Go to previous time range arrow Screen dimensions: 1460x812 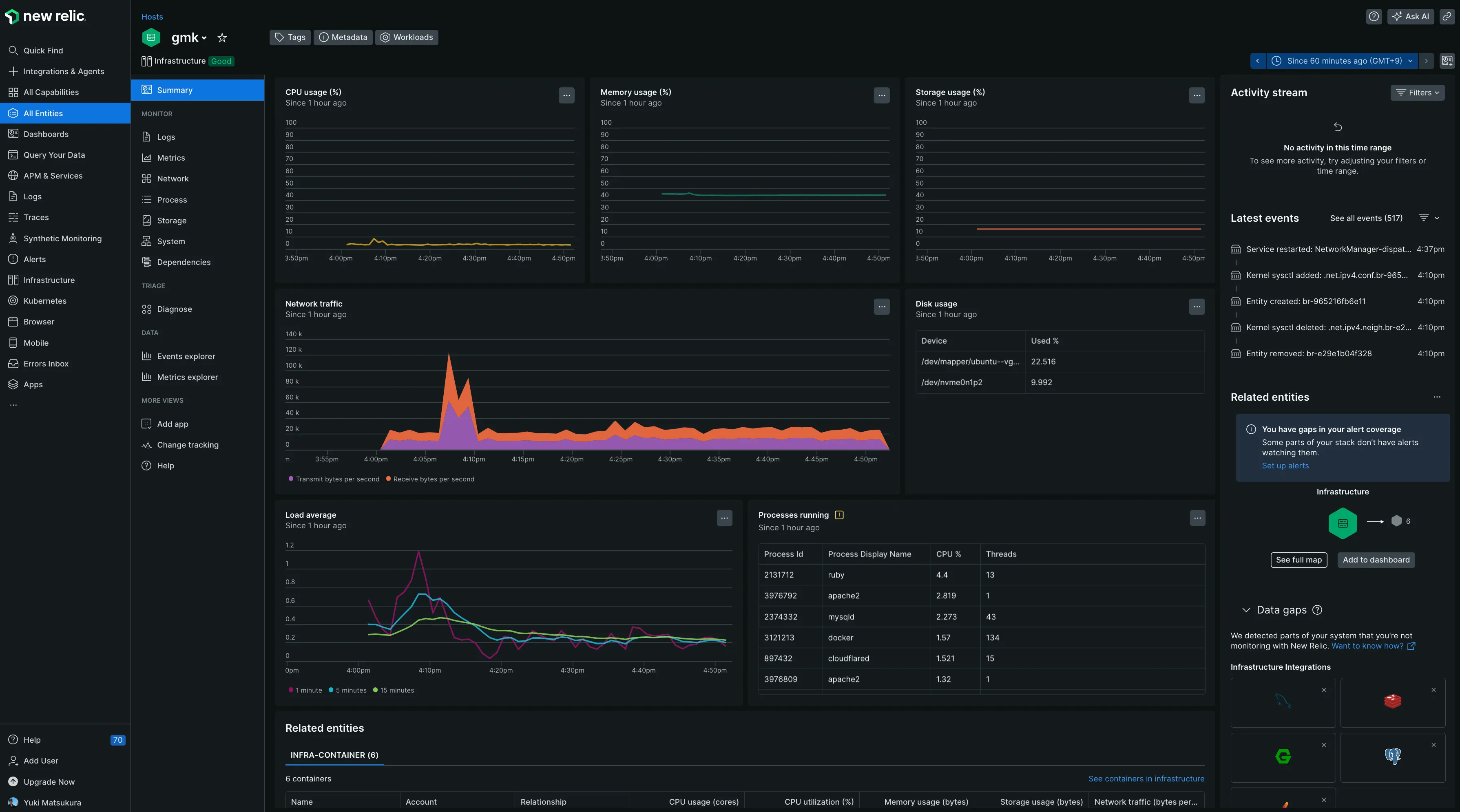(1258, 61)
